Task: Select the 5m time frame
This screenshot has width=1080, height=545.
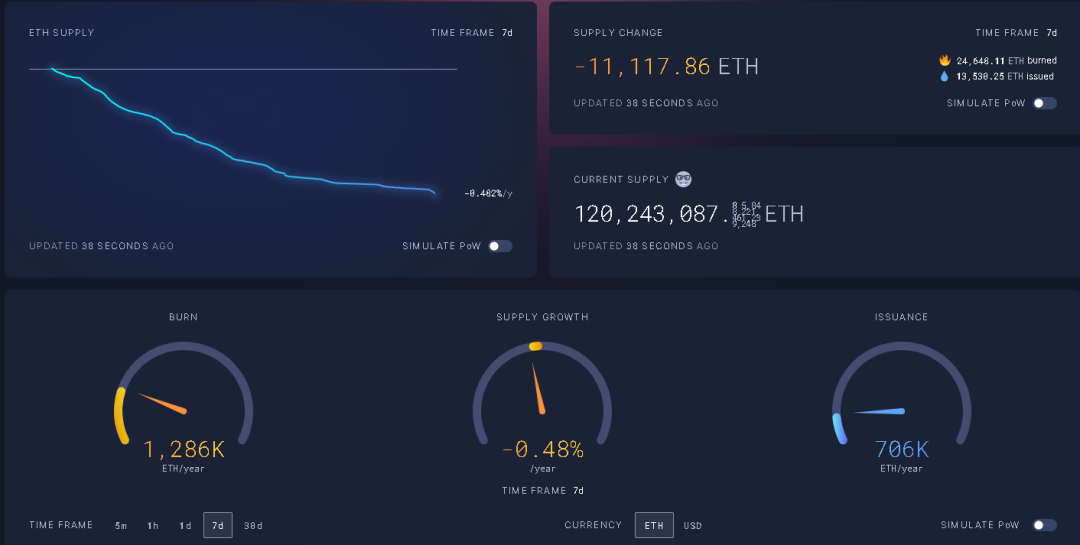Action: pos(121,526)
